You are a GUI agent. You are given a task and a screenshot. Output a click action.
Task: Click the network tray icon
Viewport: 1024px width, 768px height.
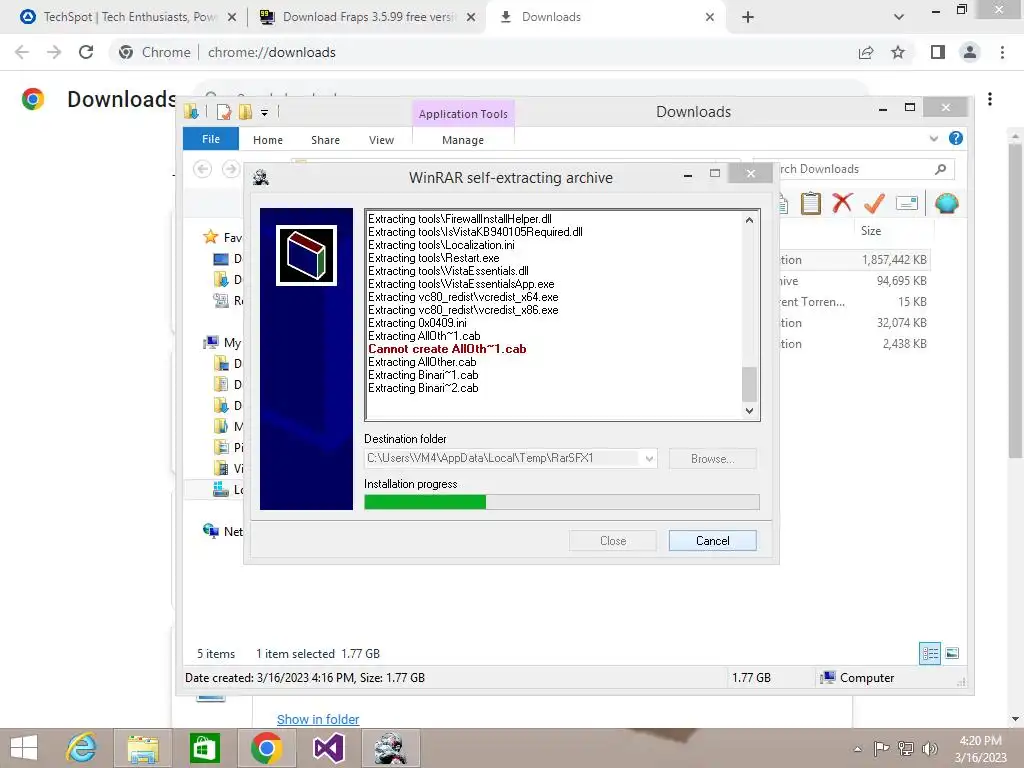906,748
